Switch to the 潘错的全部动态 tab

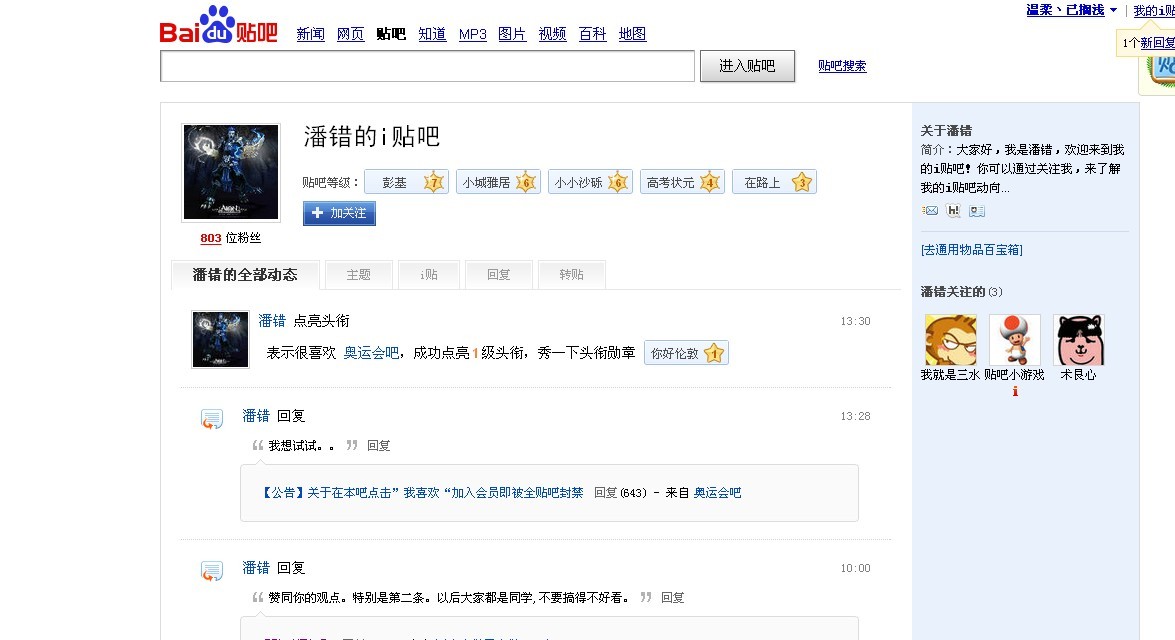(x=245, y=275)
